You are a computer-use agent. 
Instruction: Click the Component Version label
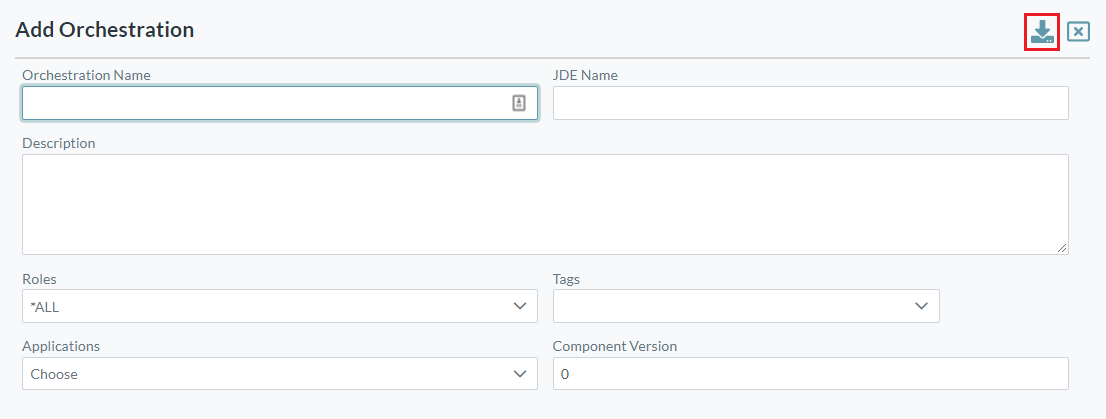[615, 346]
